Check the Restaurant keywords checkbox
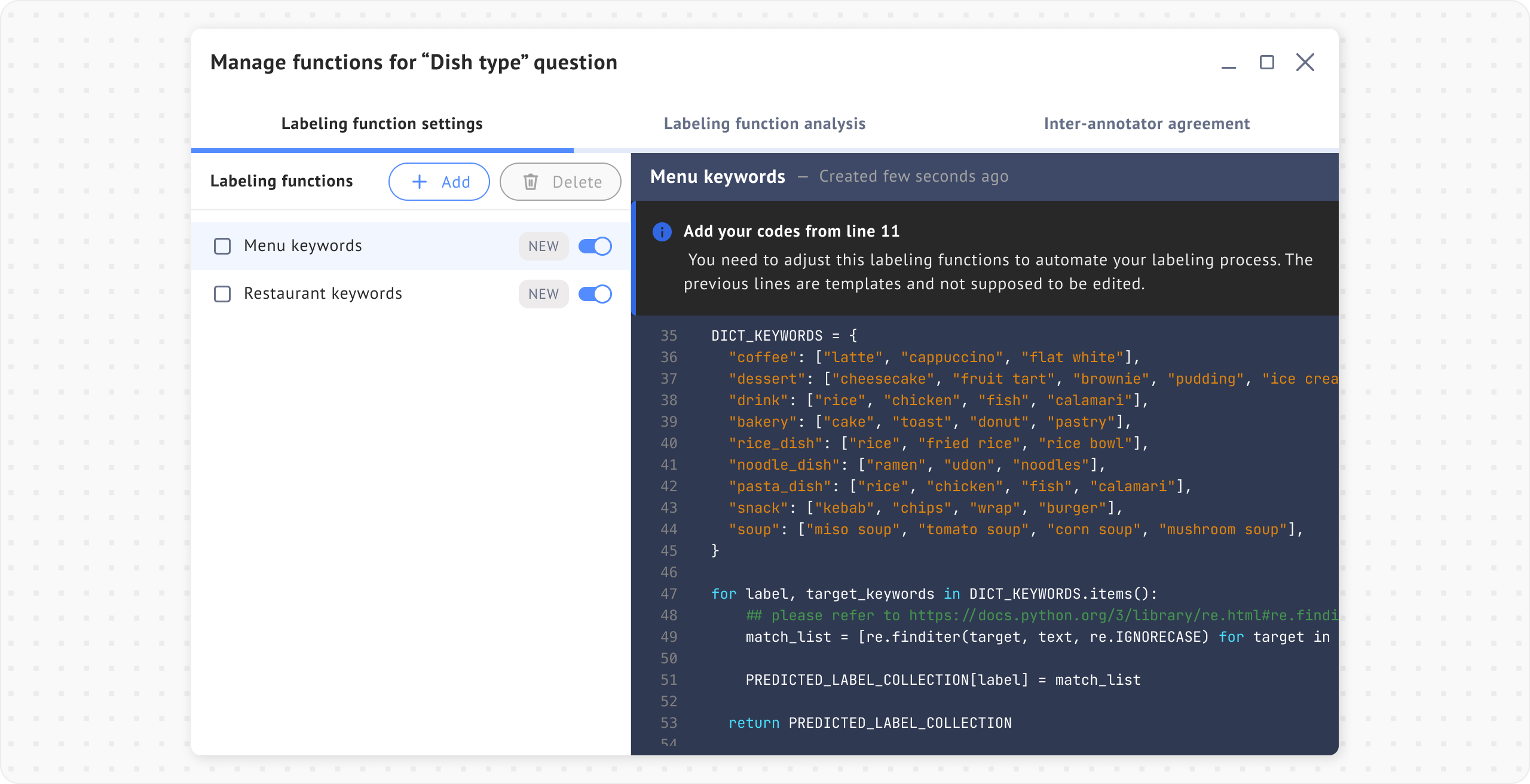1530x784 pixels. click(x=222, y=294)
